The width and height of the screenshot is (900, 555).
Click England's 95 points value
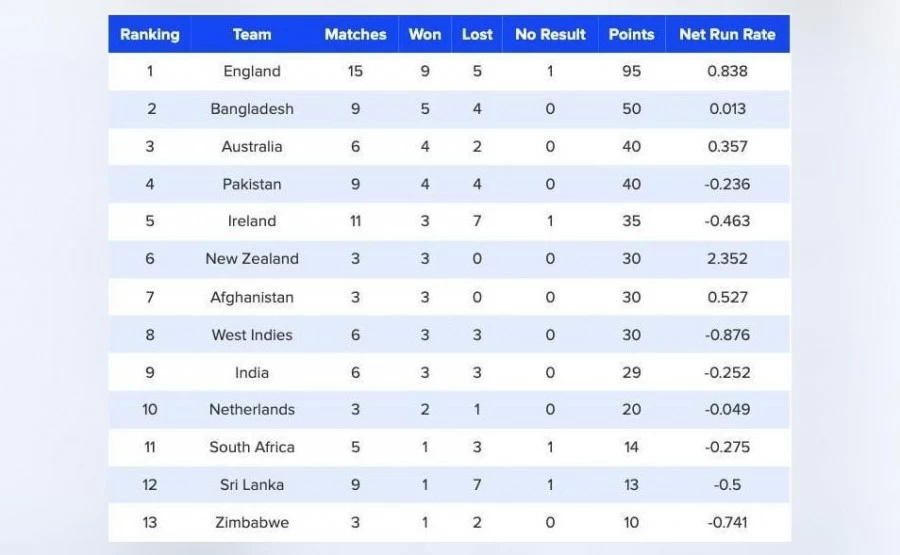coord(631,71)
